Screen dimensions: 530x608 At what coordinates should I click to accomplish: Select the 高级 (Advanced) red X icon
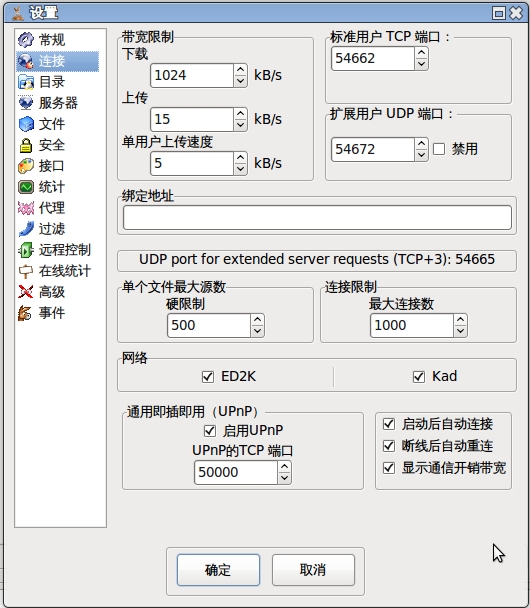26,292
